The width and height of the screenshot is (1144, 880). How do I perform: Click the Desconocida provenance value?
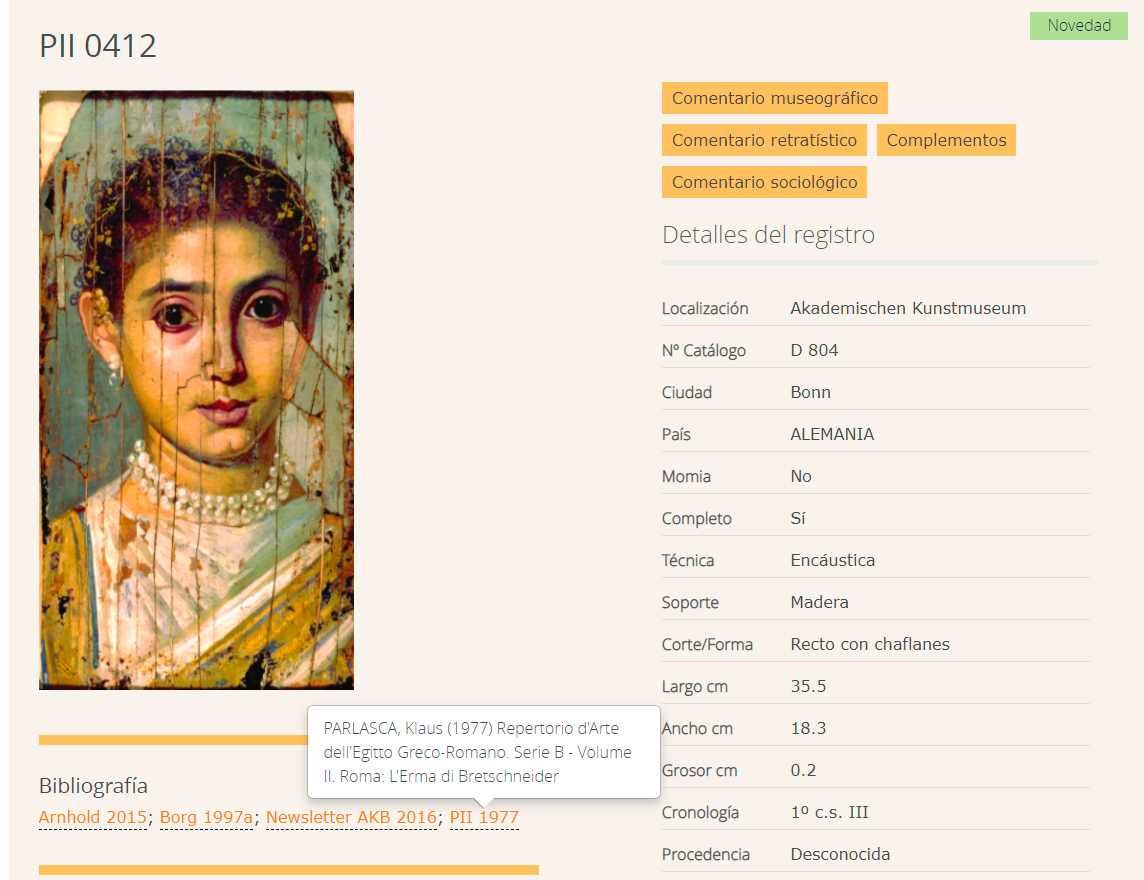(x=840, y=854)
